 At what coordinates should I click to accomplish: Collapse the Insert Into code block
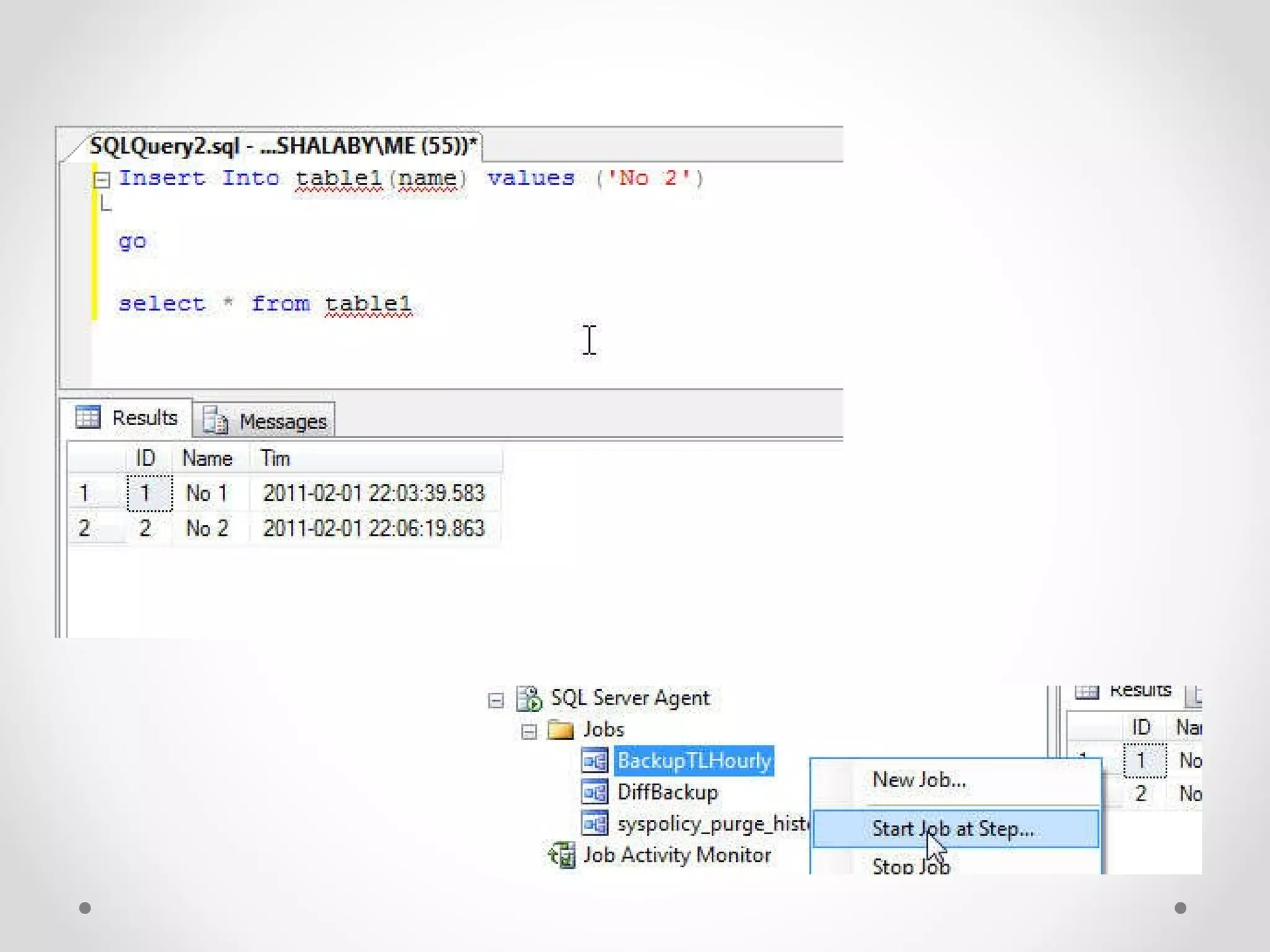(102, 180)
